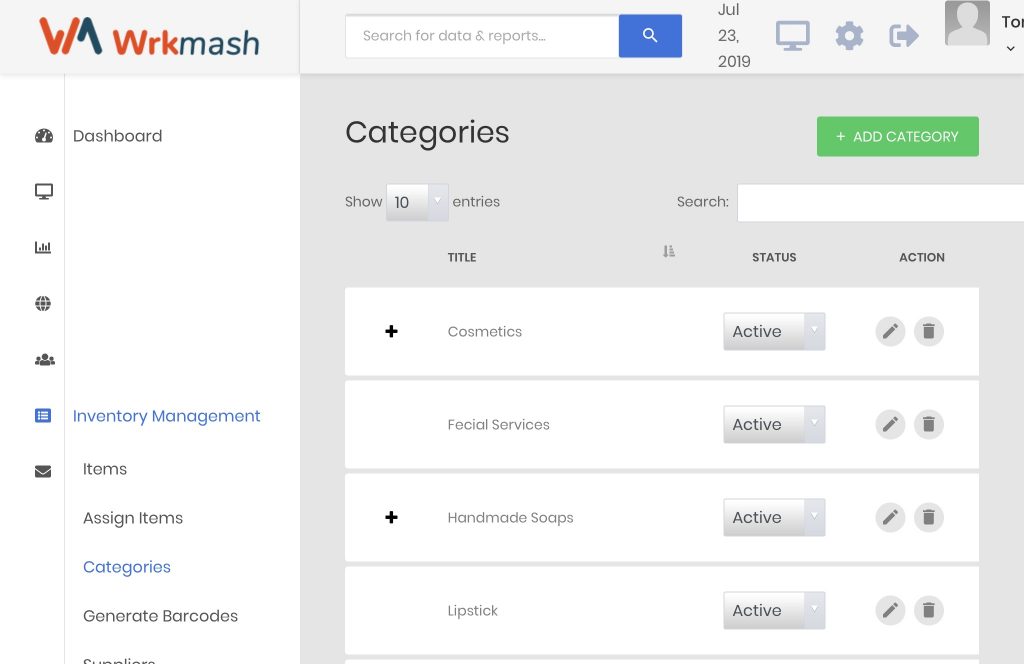Open the users group sidebar icon
1024x664 pixels.
[x=44, y=360]
